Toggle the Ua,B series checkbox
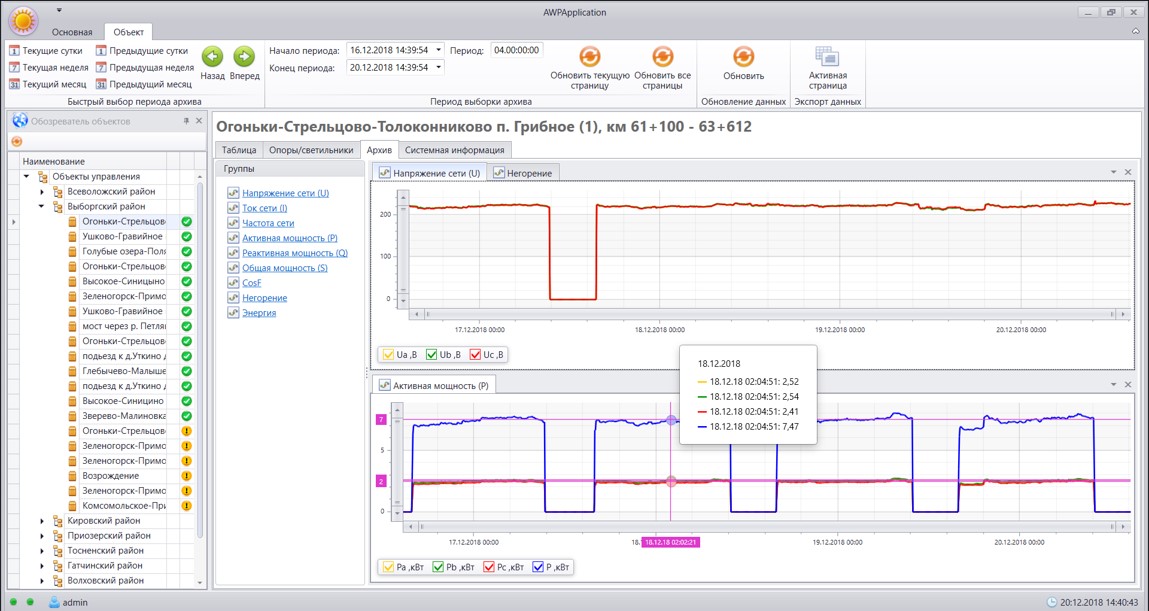Screen dimensions: 1149x611 click(387, 355)
